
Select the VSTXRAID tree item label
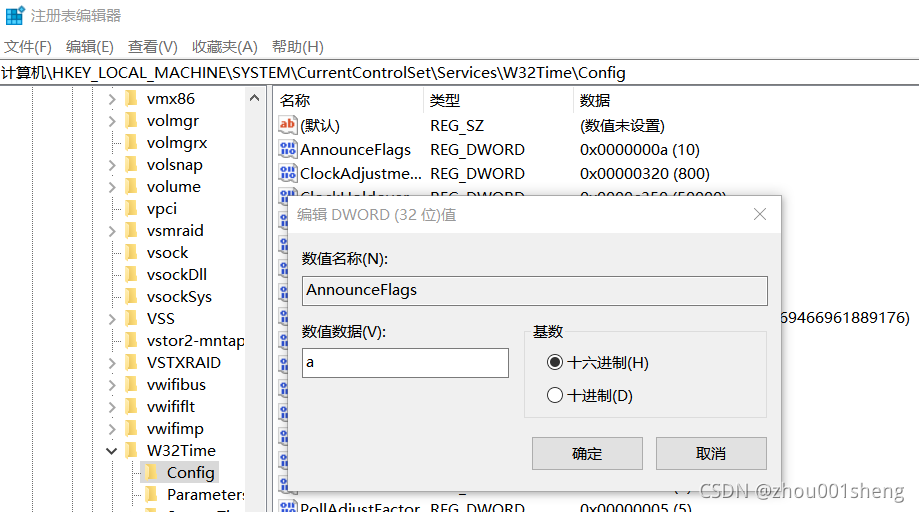(x=183, y=363)
